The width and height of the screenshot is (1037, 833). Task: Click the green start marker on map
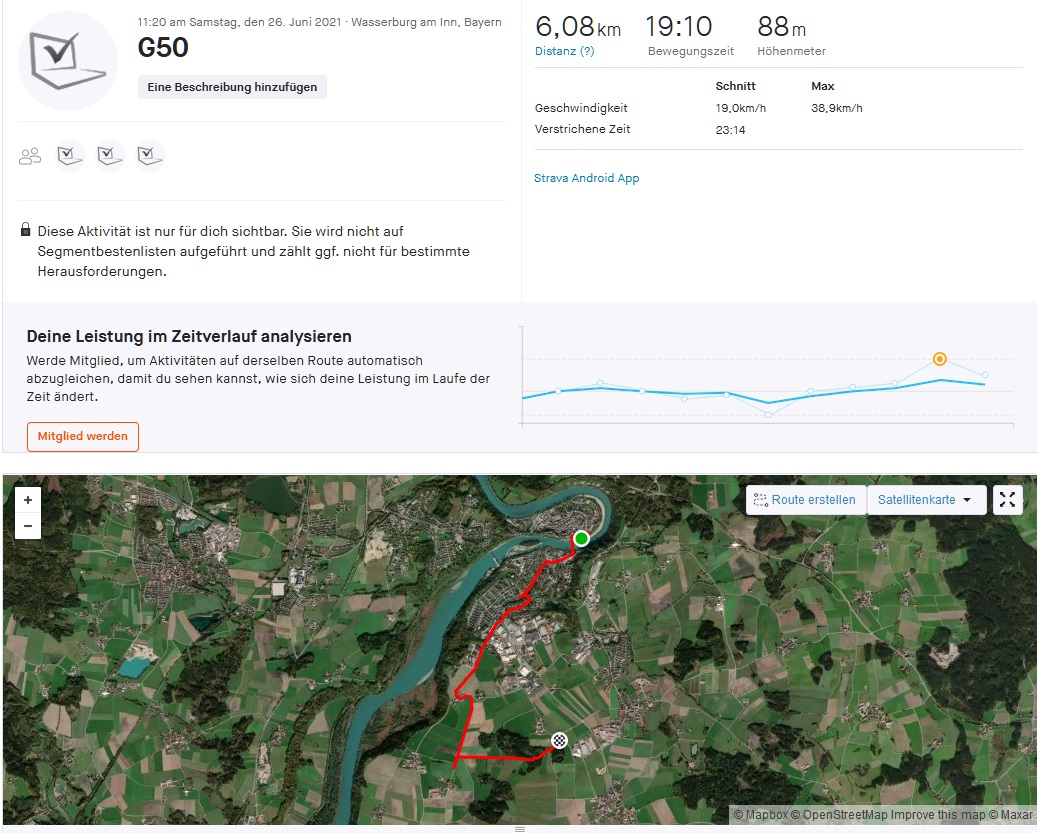click(581, 539)
